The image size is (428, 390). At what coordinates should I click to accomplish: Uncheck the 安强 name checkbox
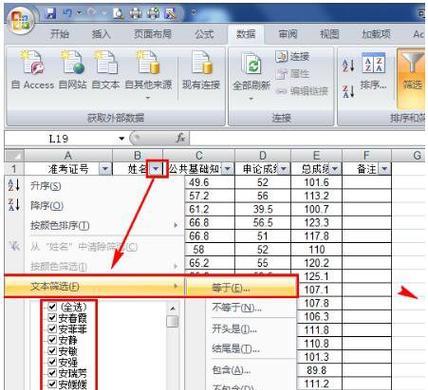coord(52,362)
